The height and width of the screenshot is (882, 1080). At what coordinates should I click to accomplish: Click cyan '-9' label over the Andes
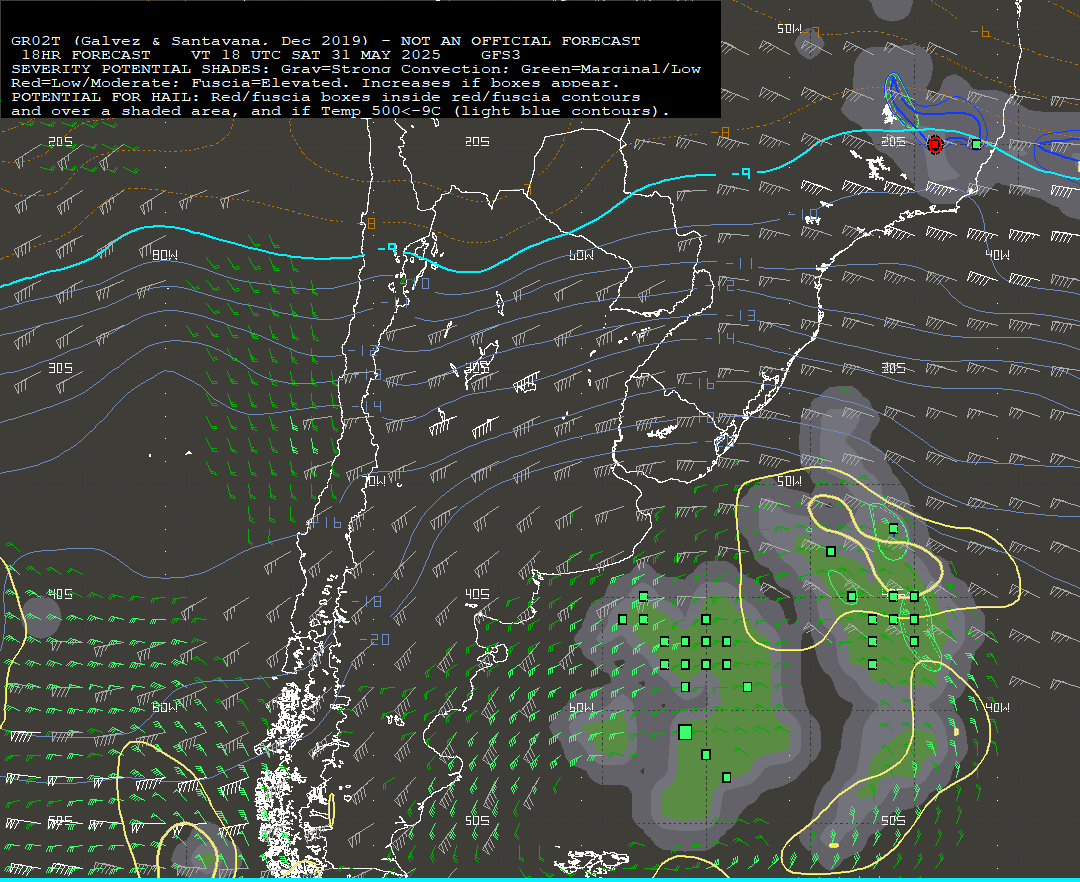pyautogui.click(x=388, y=249)
